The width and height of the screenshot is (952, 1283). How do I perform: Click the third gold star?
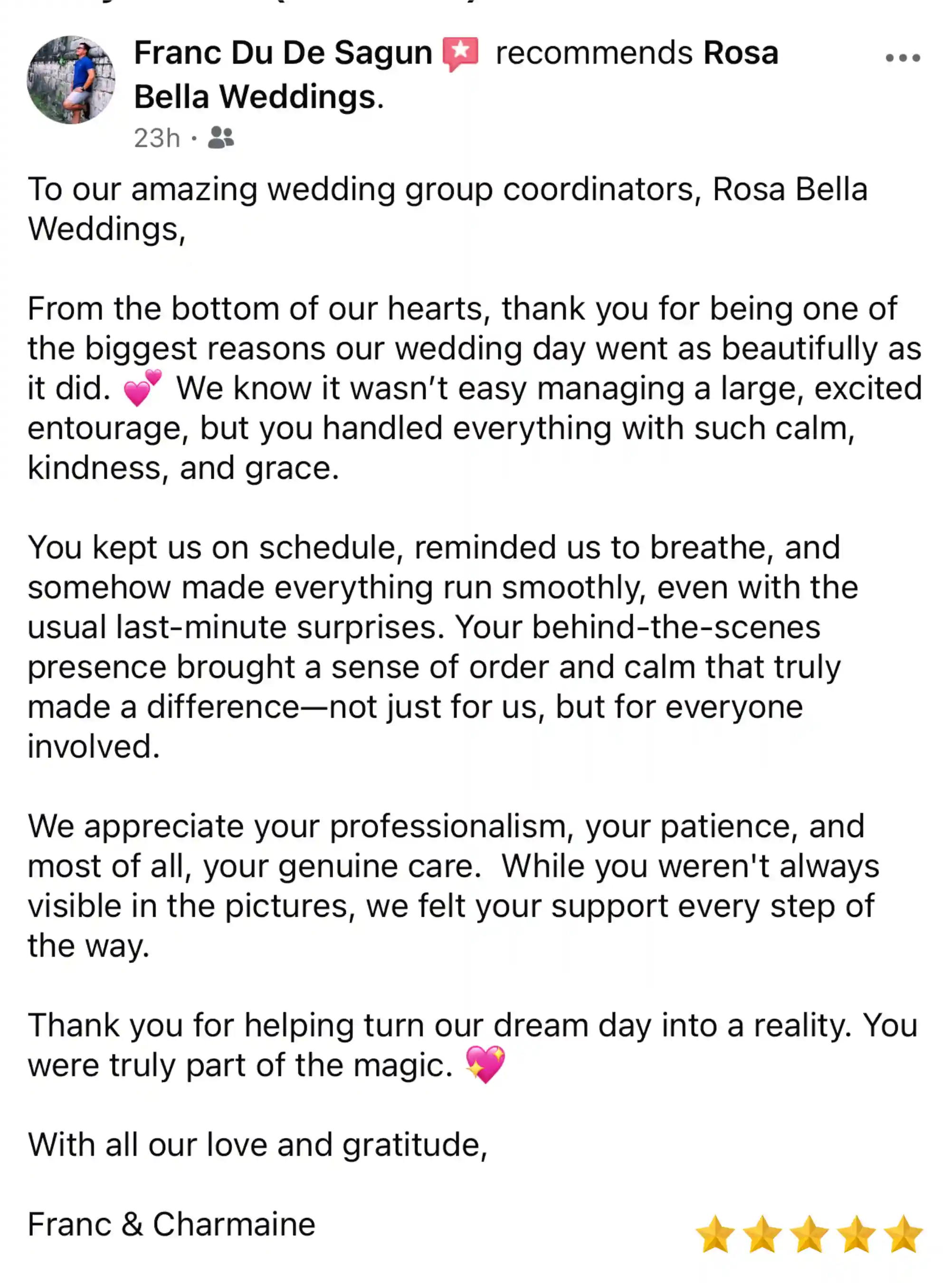pos(809,1234)
